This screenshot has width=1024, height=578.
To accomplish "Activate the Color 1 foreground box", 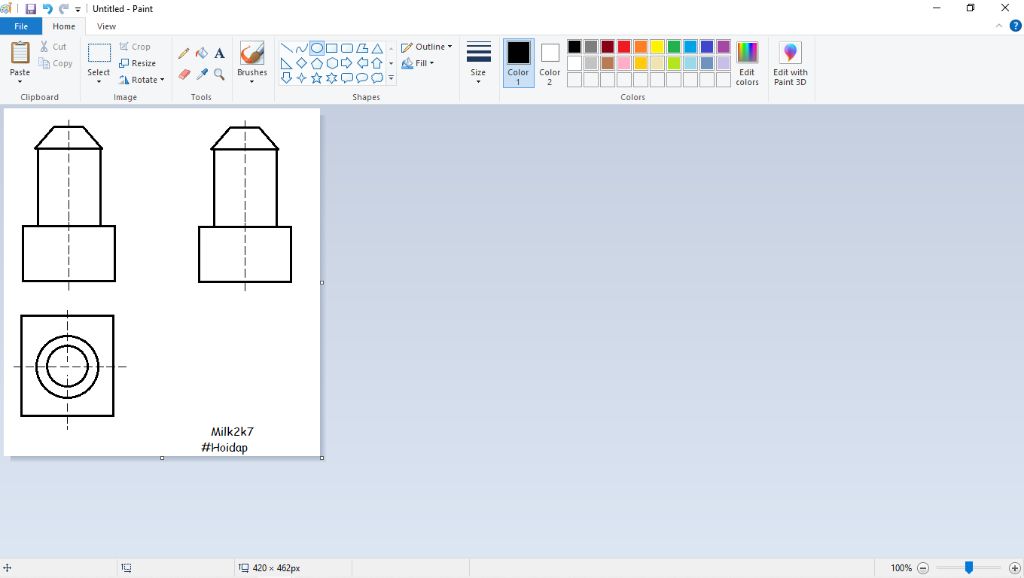I will point(519,63).
